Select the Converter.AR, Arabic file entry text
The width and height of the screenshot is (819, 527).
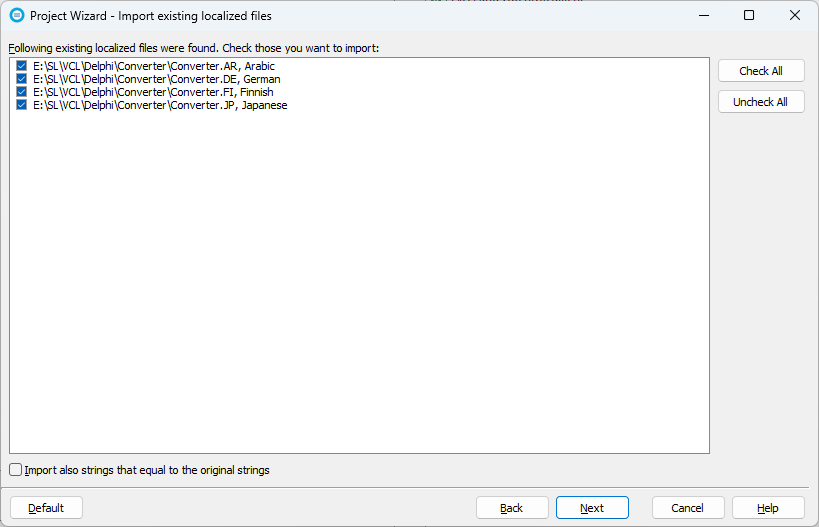154,66
